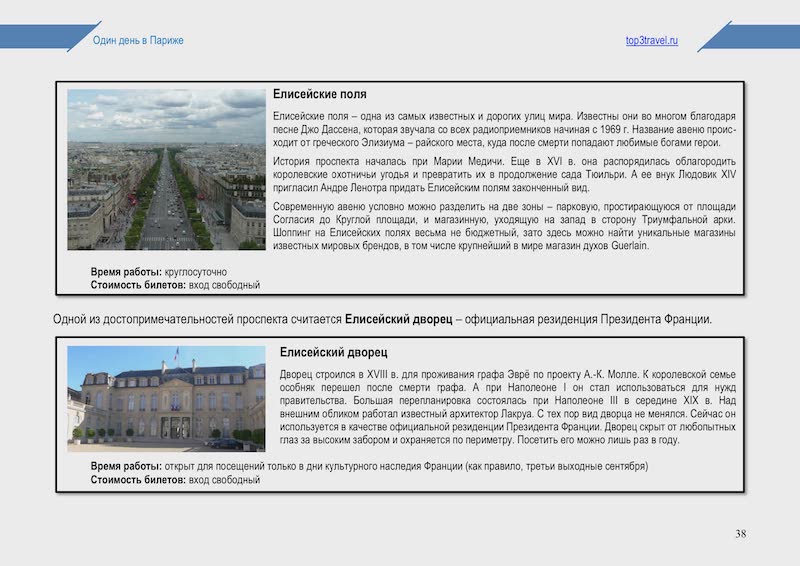Viewport: 800px width, 566px height.
Task: Click "Время работы: круглосуточно" line
Action: click(x=159, y=272)
